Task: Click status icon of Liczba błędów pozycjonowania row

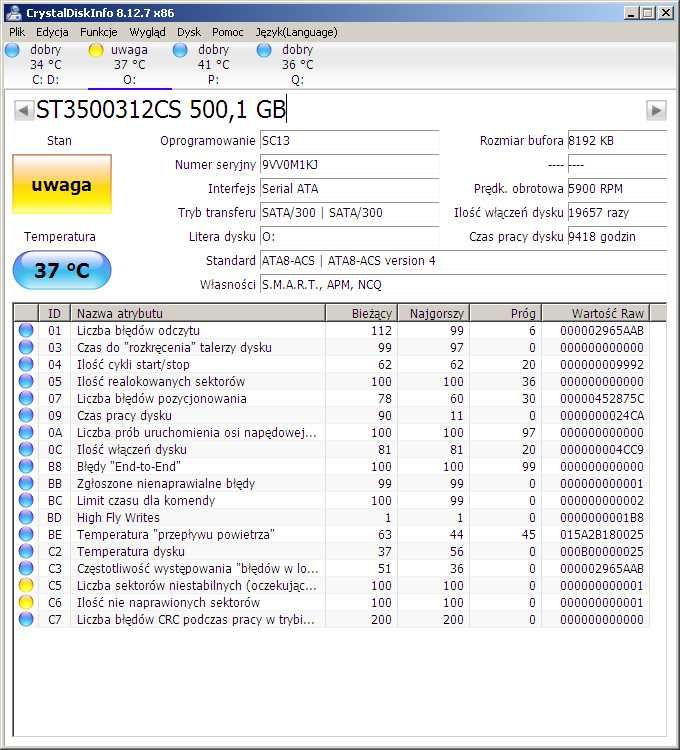Action: (26, 398)
